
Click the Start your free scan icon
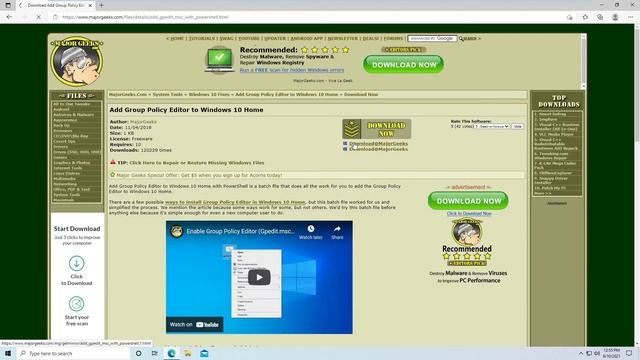tap(76, 304)
